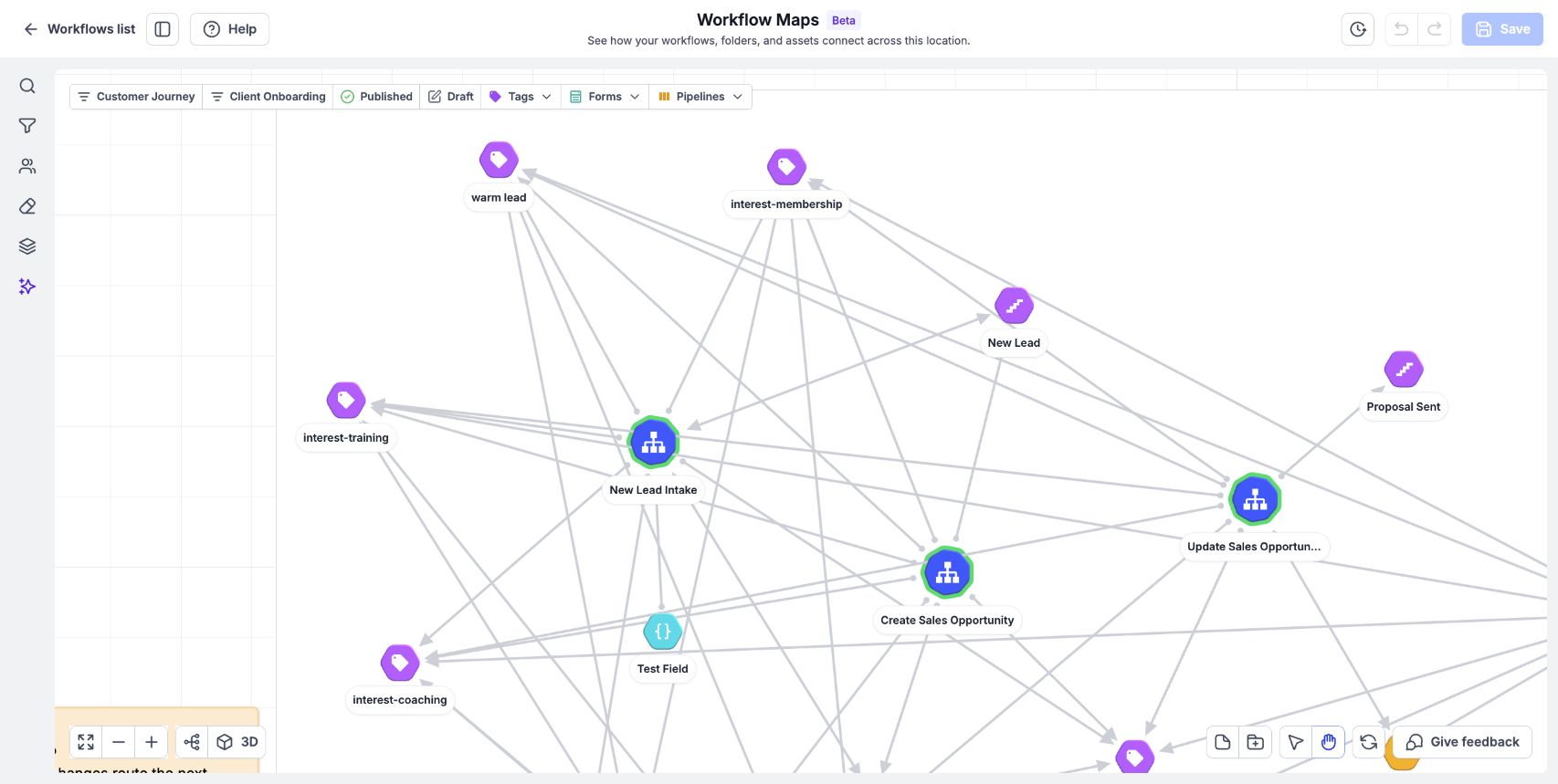Open Give feedback
1558x784 pixels.
click(1462, 742)
